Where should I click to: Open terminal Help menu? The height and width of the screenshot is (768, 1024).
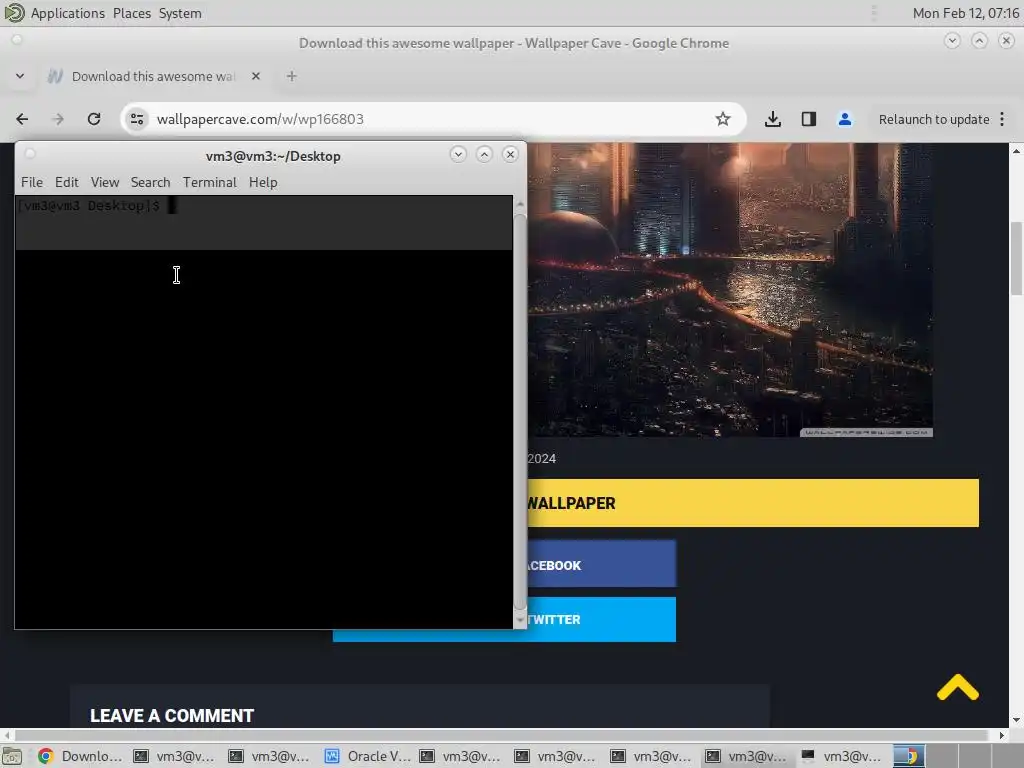263,182
